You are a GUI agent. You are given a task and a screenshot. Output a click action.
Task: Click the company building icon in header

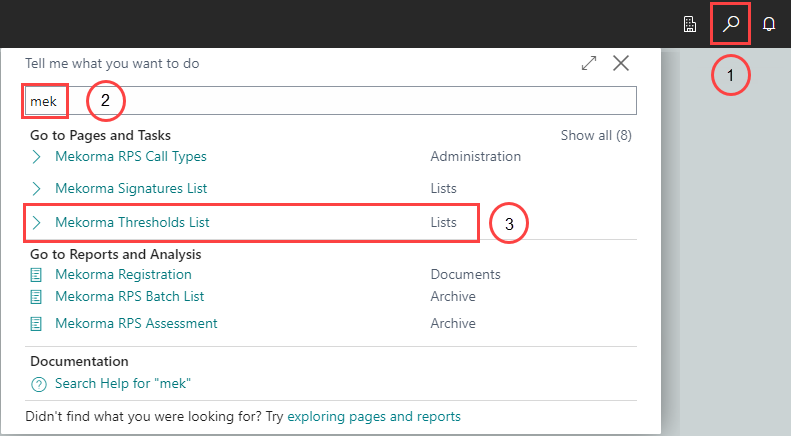click(690, 24)
